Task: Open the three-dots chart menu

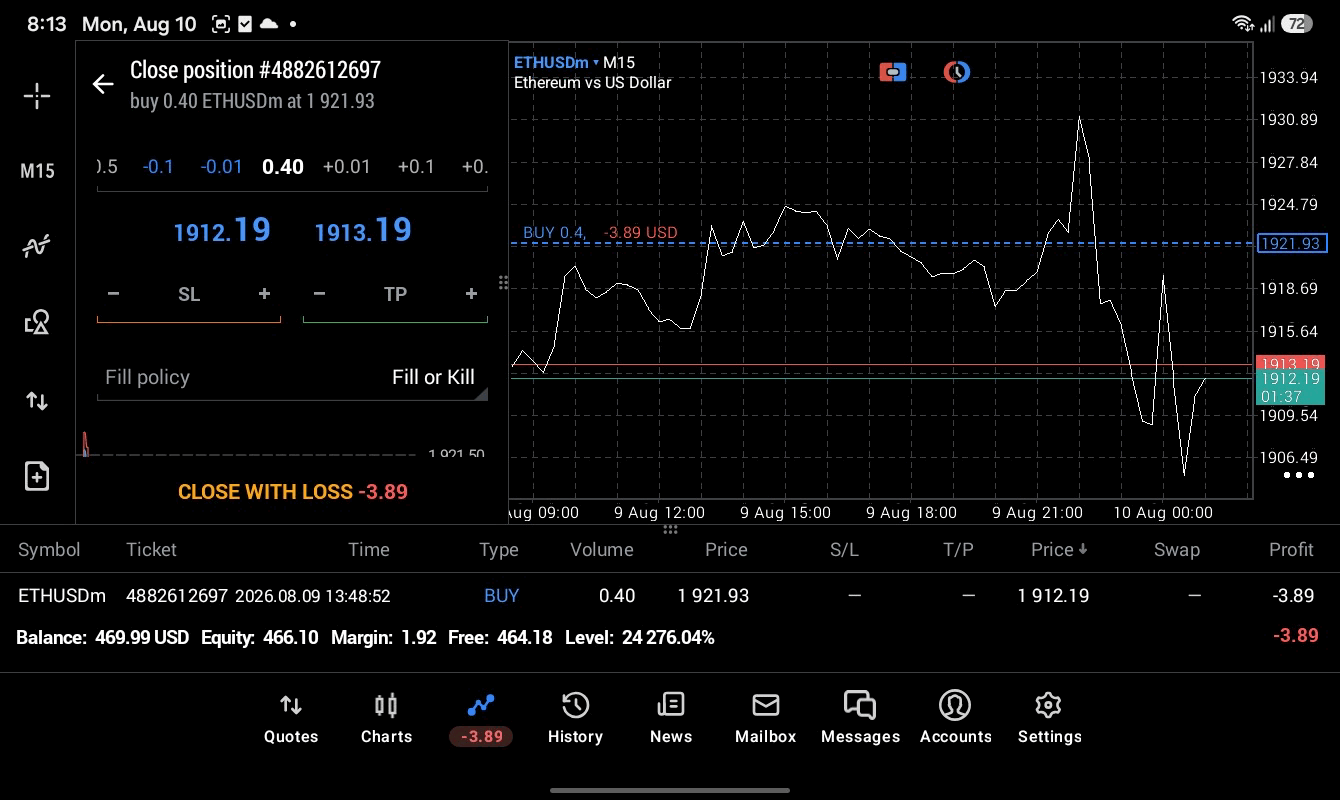Action: click(1299, 475)
